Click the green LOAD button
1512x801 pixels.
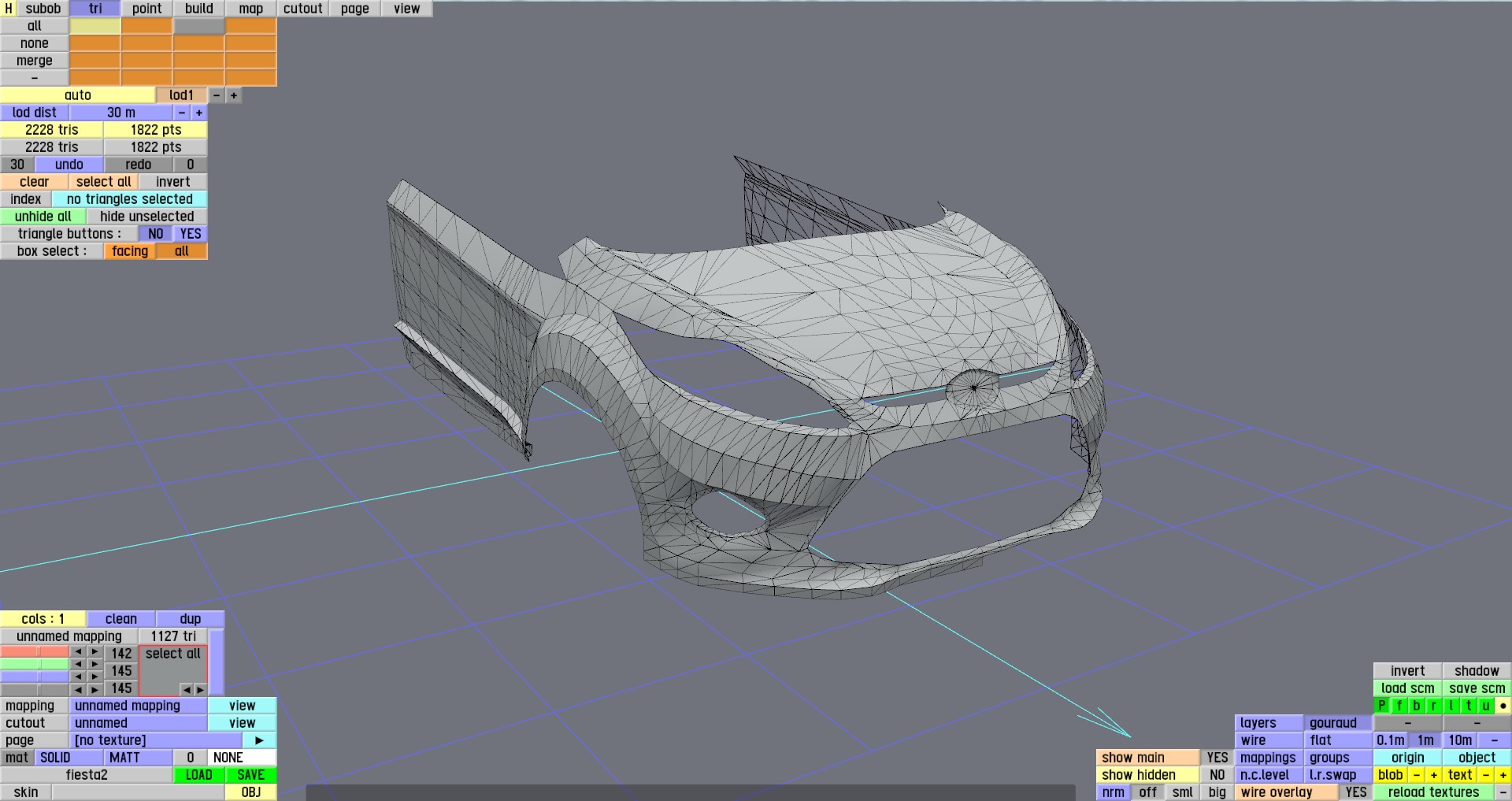pyautogui.click(x=199, y=775)
